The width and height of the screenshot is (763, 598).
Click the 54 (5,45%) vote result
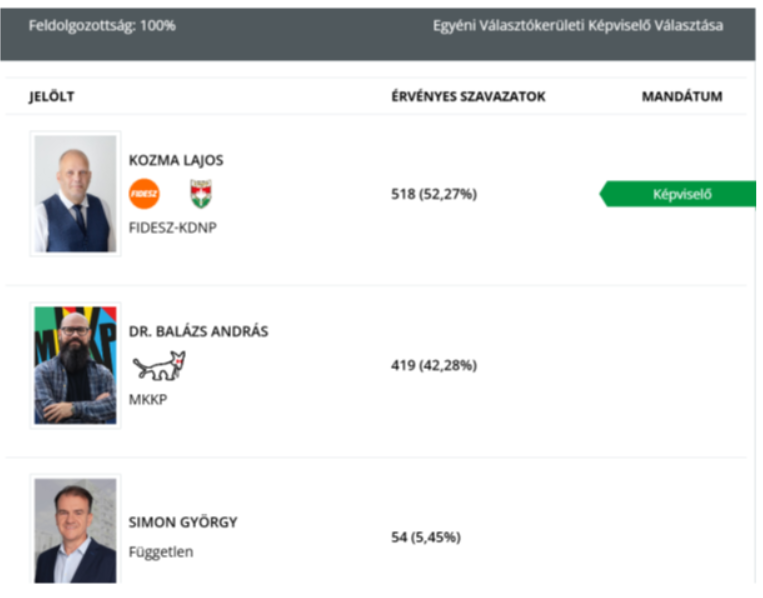(426, 537)
